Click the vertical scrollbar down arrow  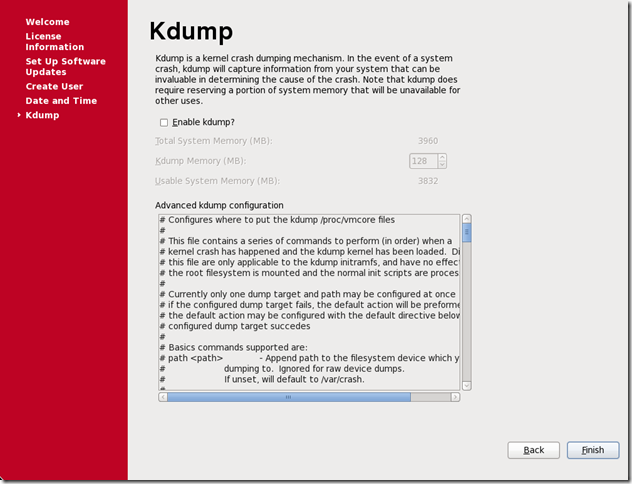point(467,386)
